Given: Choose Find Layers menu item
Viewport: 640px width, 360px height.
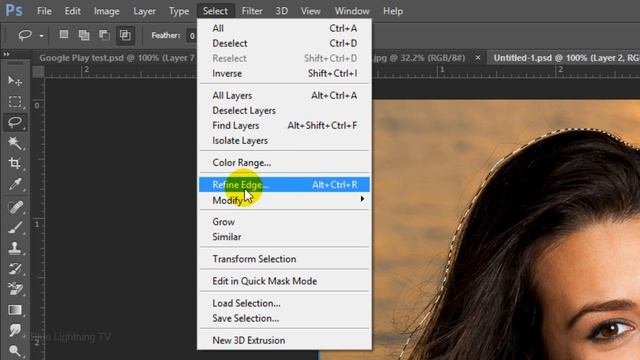Looking at the screenshot, I should (284, 126).
